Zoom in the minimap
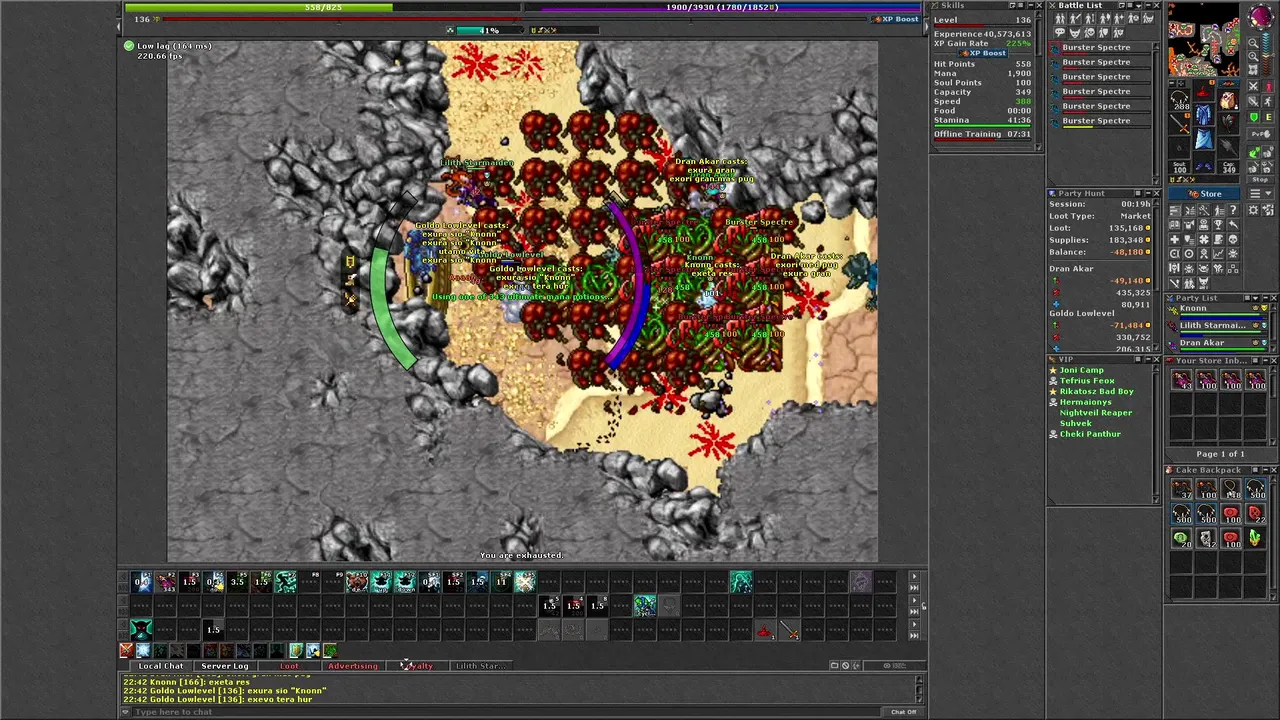Screen dimensions: 1280x720 [x=1253, y=57]
